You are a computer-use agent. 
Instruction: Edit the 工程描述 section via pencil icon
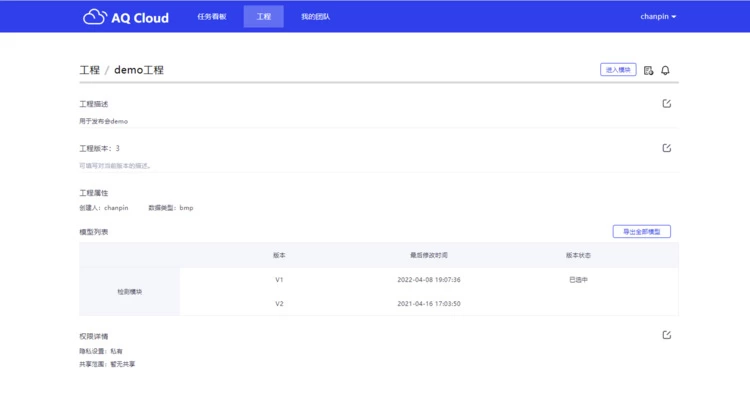[x=667, y=103]
